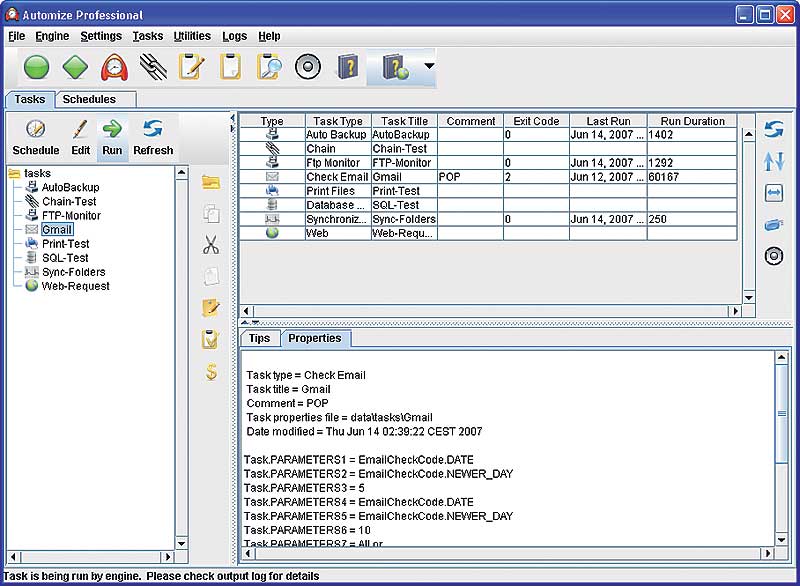Sort by Task Title column header

coord(405,121)
